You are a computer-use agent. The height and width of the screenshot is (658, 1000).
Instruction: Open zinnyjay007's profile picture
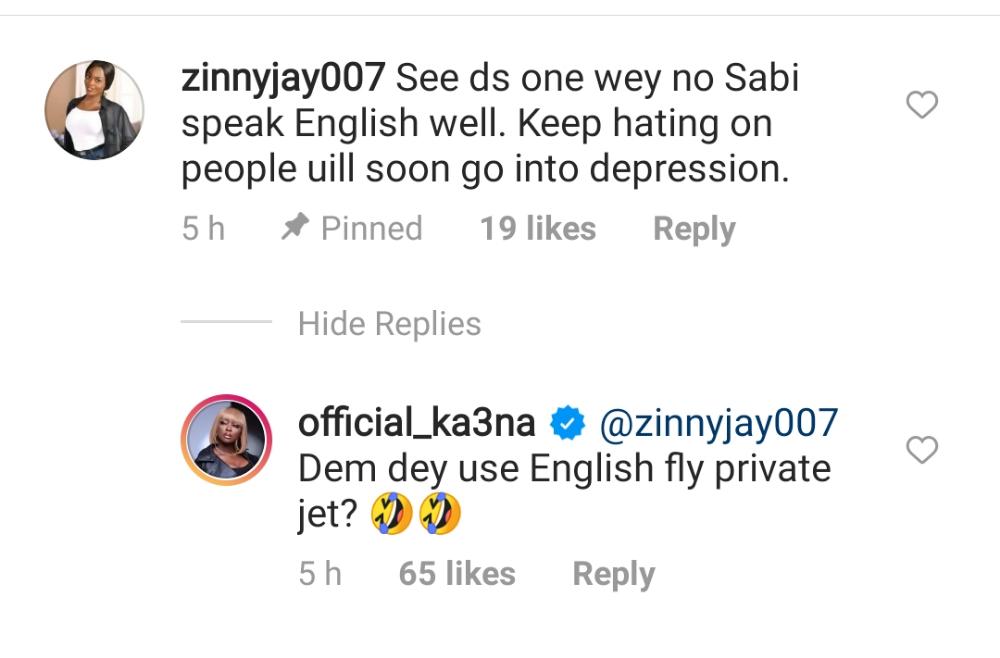[x=95, y=109]
